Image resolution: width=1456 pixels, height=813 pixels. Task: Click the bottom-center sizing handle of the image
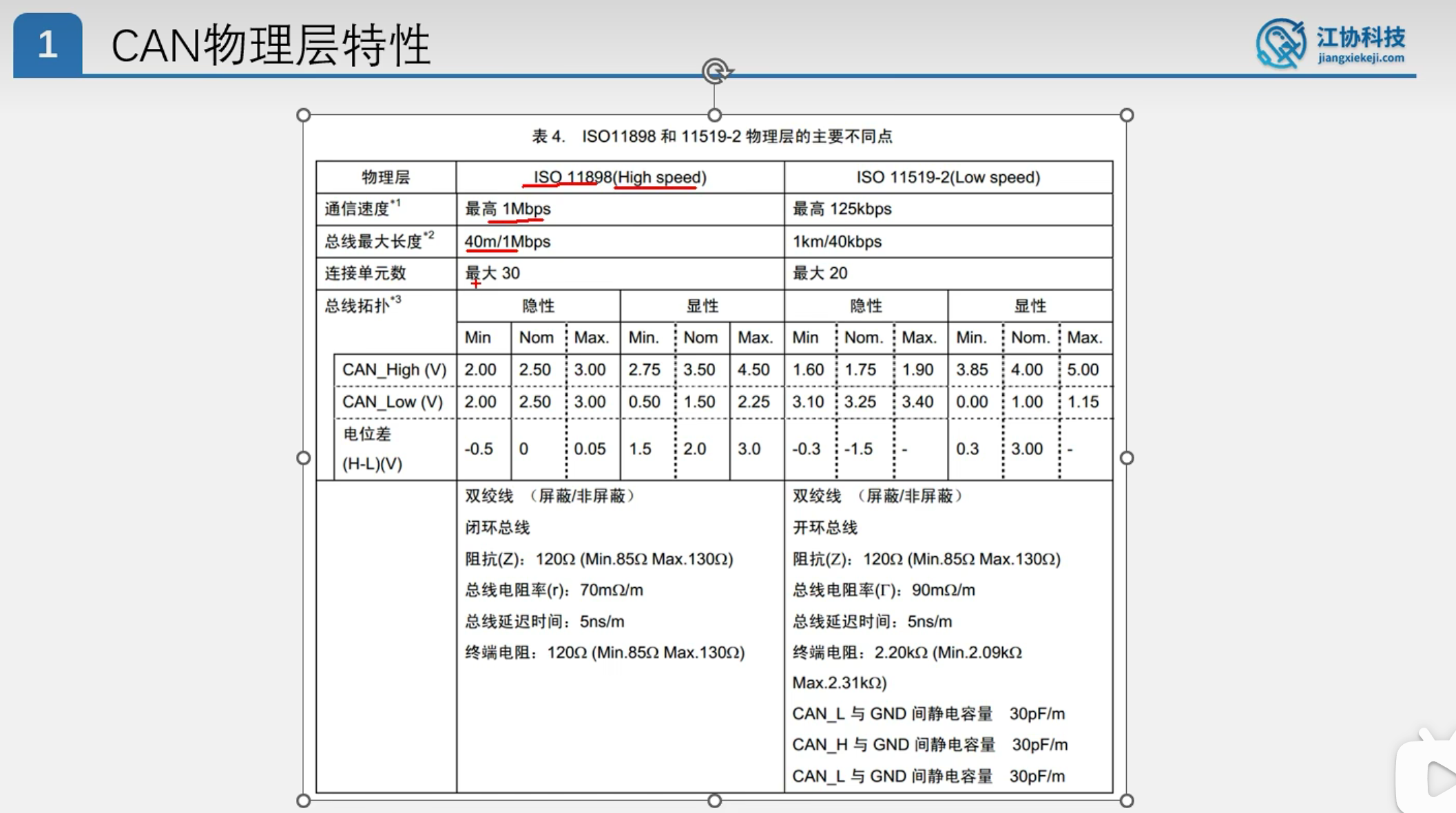coord(715,801)
